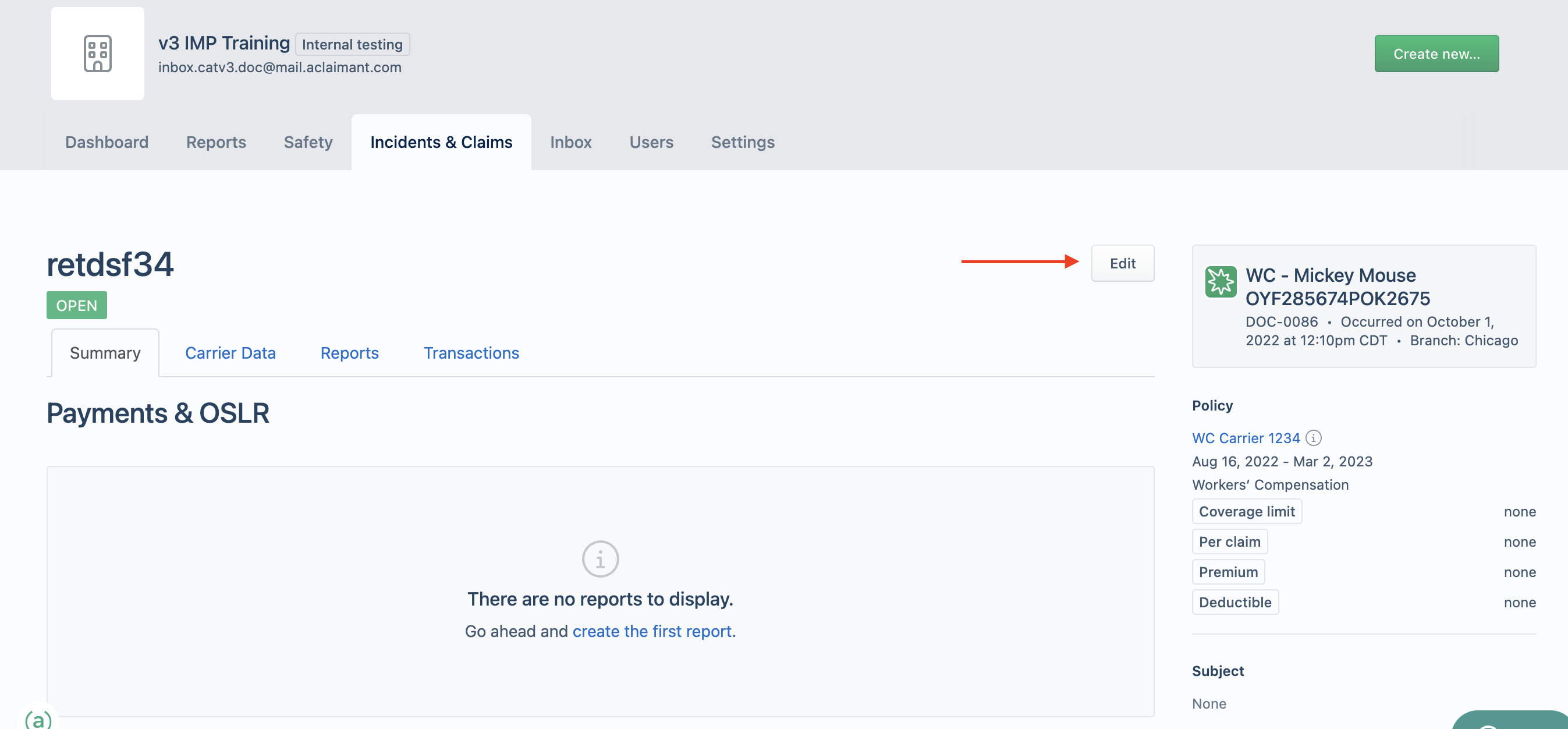This screenshot has height=729, width=1568.
Task: Select the Incidents & Claims tab
Action: [441, 142]
